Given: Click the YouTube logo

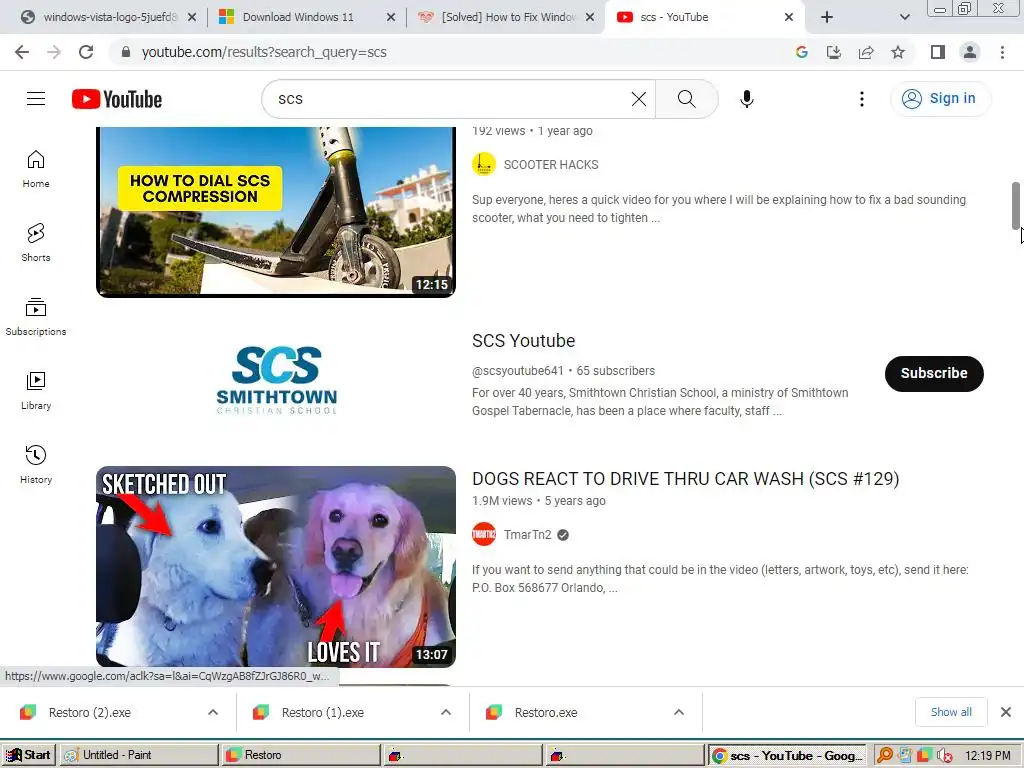Looking at the screenshot, I should pyautogui.click(x=117, y=99).
